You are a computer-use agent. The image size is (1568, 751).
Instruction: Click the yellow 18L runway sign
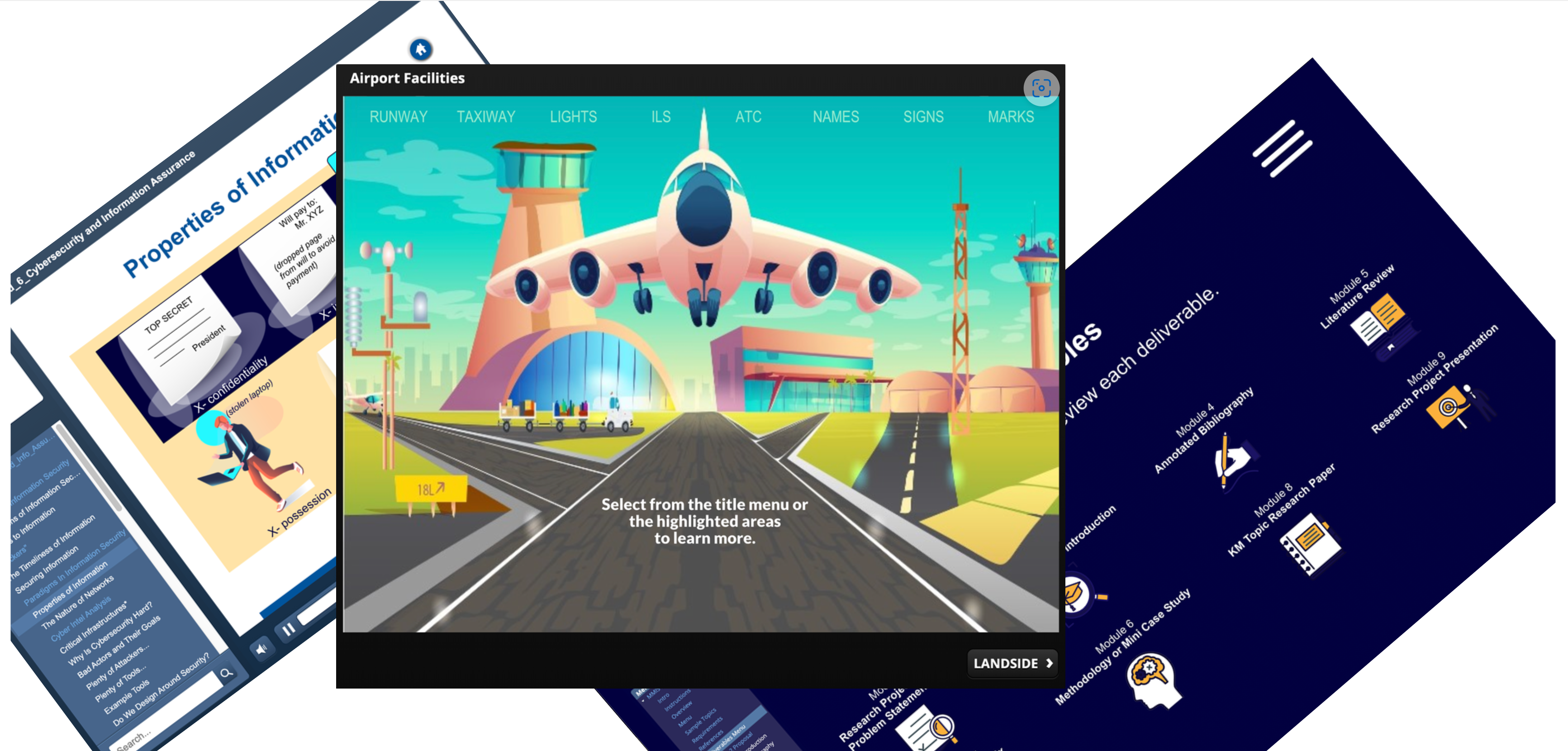tap(431, 490)
